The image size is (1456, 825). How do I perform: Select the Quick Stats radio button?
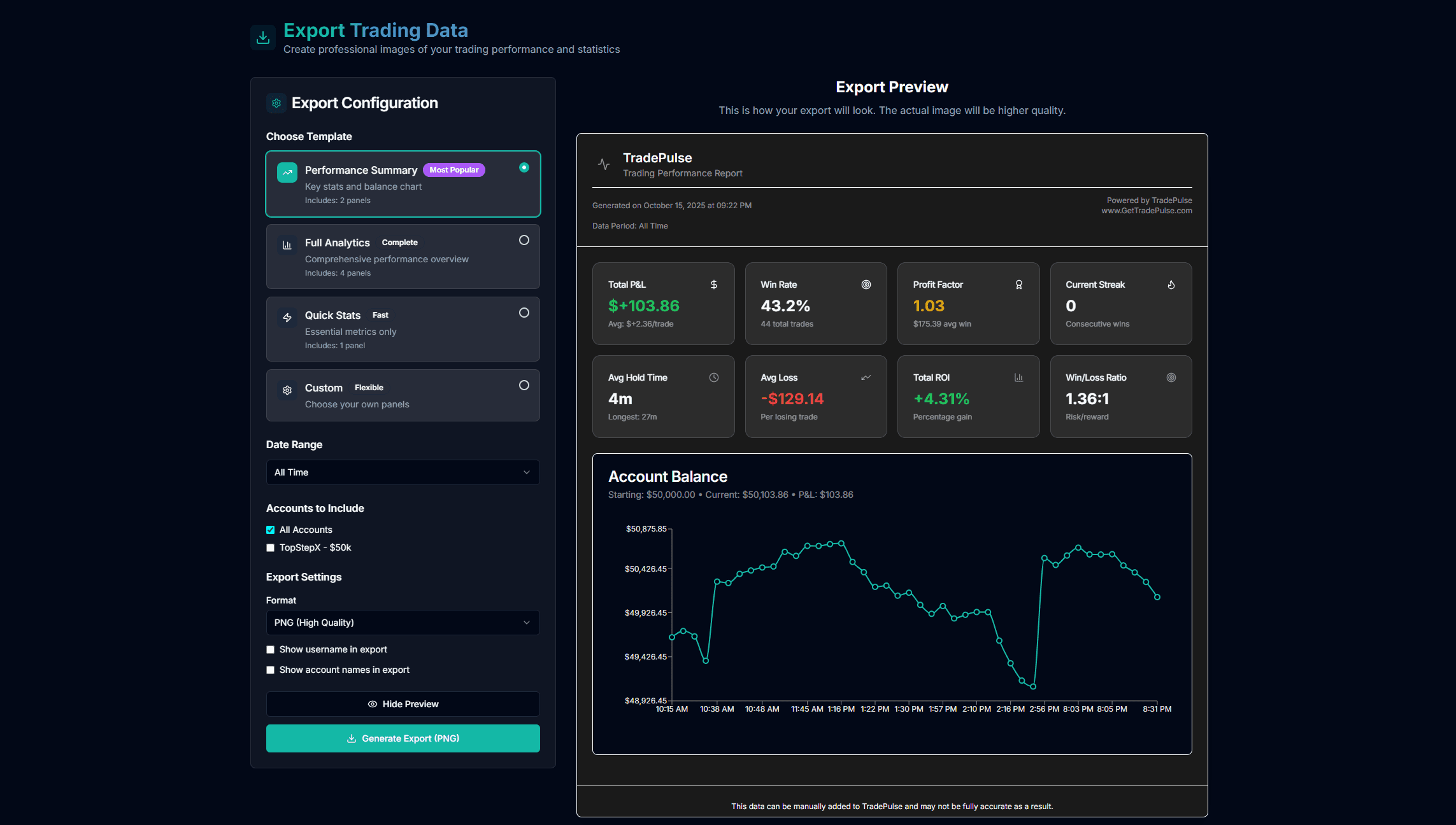tap(524, 313)
